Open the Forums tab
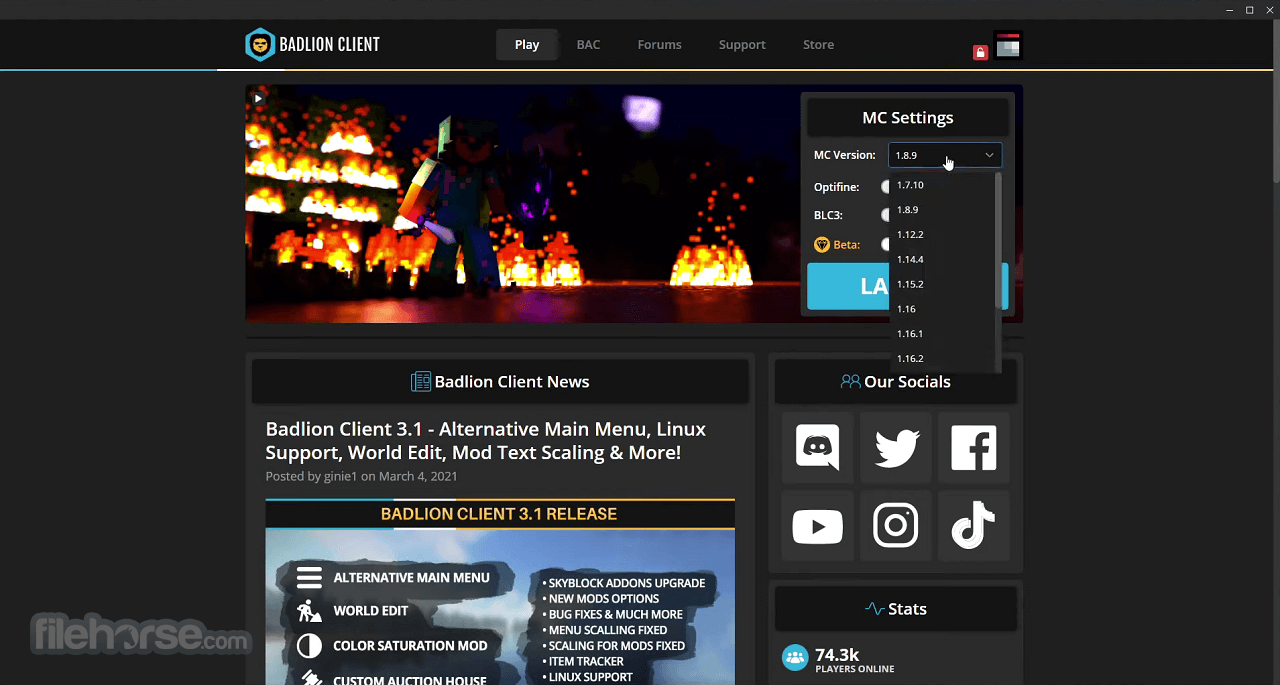 point(660,45)
